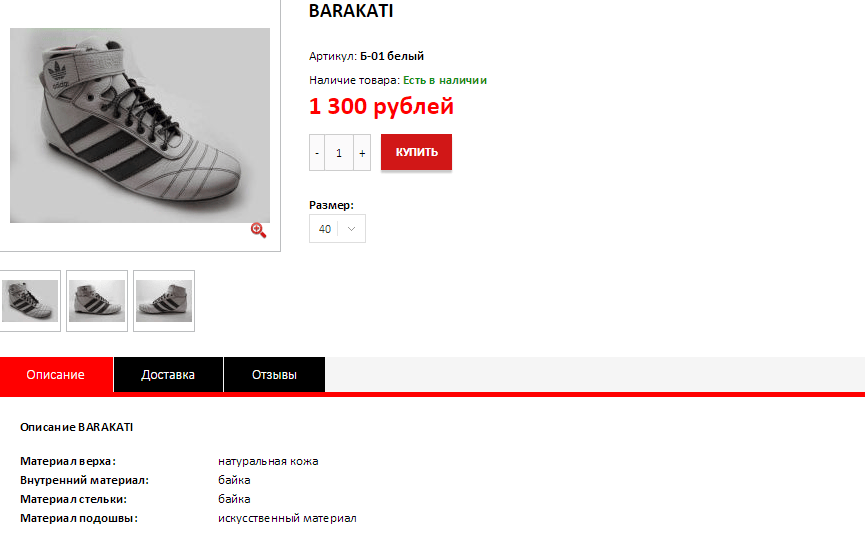Switch to the Описание tab
Image resolution: width=865 pixels, height=550 pixels.
(x=56, y=375)
